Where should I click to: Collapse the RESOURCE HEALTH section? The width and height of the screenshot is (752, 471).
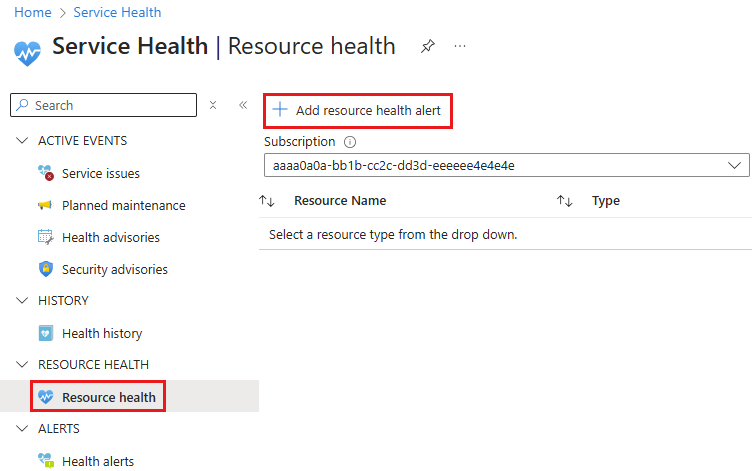[22, 365]
